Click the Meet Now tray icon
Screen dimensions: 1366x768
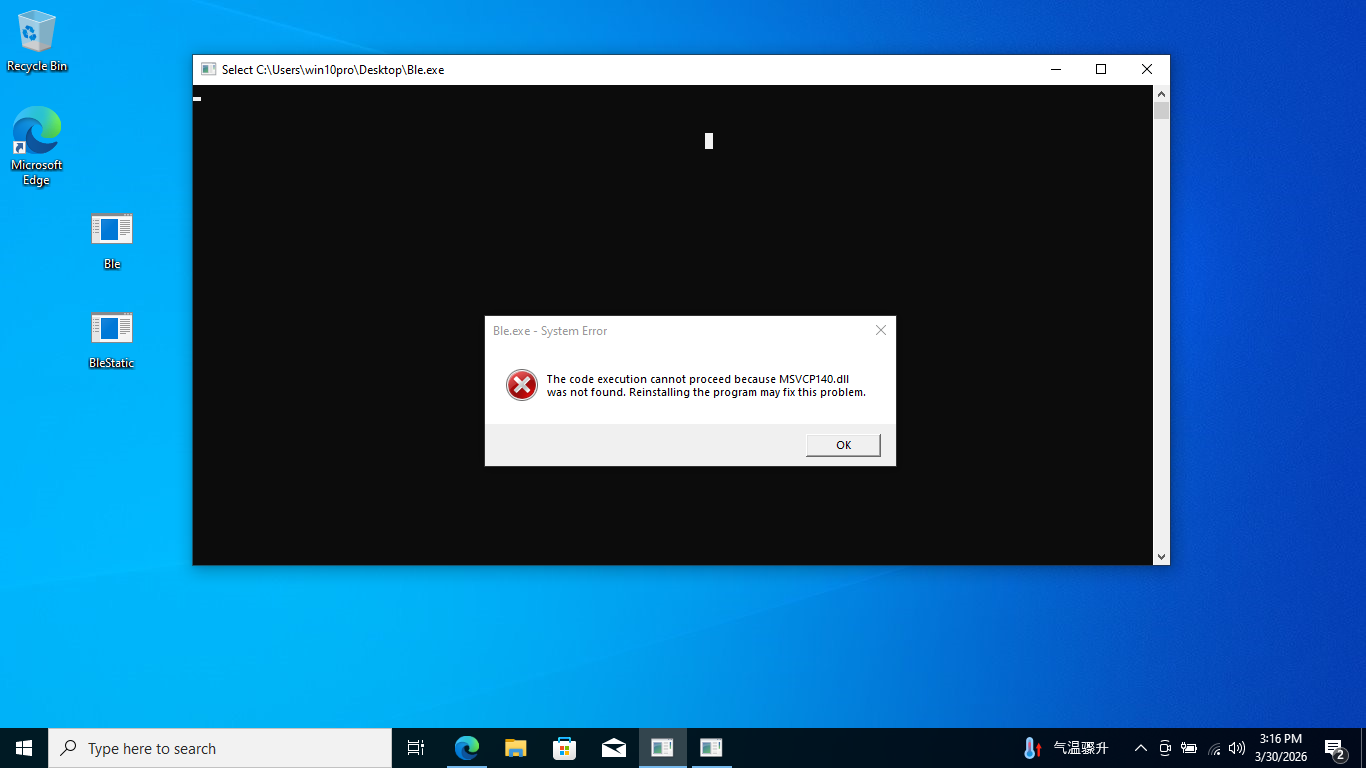pos(1165,748)
